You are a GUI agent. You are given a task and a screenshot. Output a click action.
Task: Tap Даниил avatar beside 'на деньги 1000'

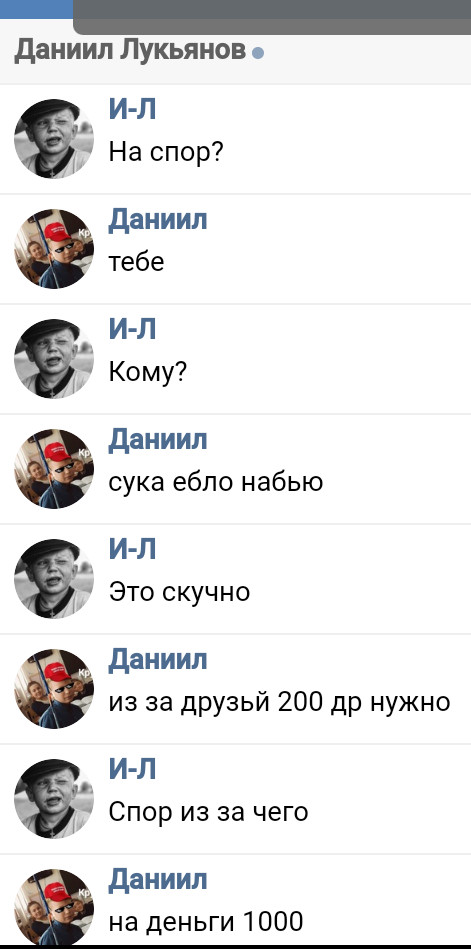pyautogui.click(x=54, y=908)
